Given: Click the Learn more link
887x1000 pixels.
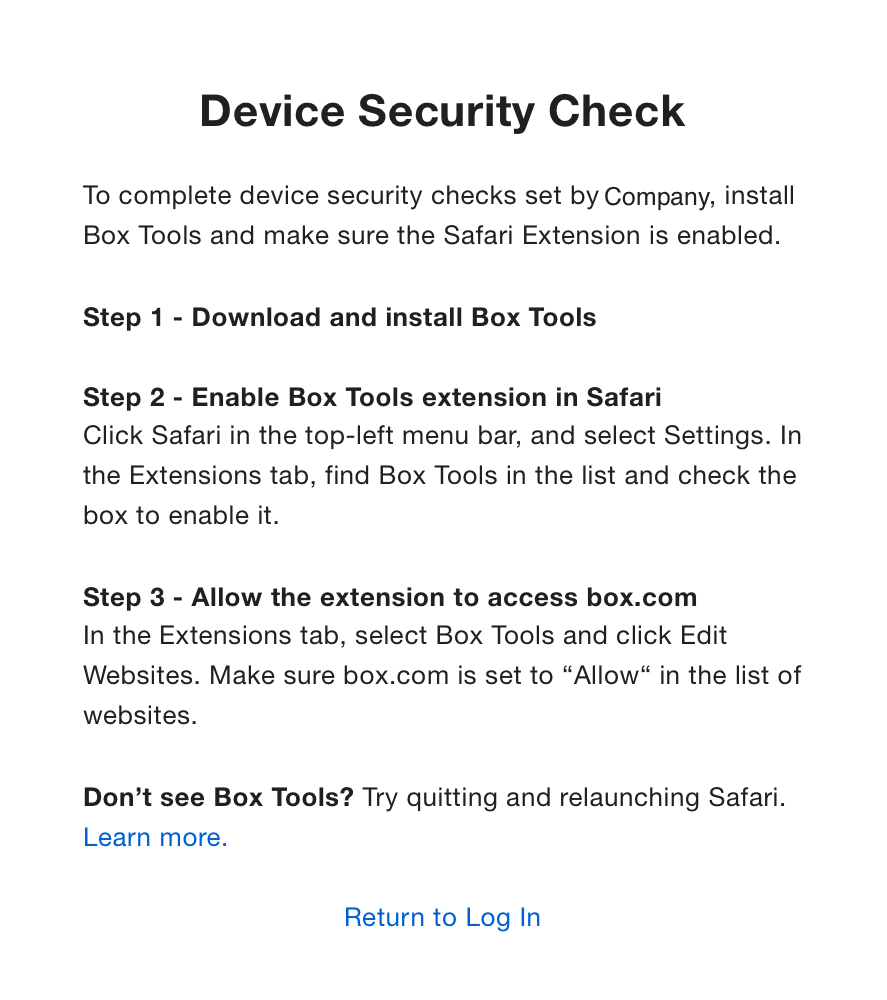Looking at the screenshot, I should [x=155, y=837].
